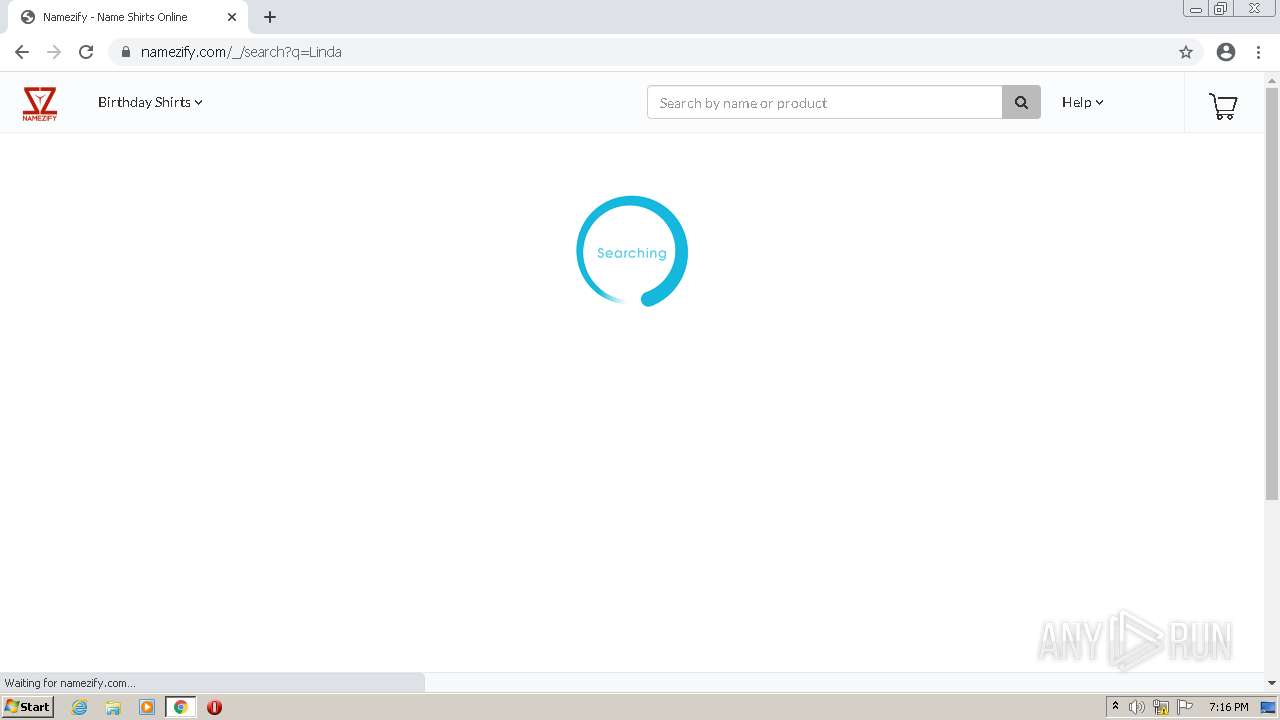Open a new browser tab
The image size is (1280, 720).
[x=270, y=17]
